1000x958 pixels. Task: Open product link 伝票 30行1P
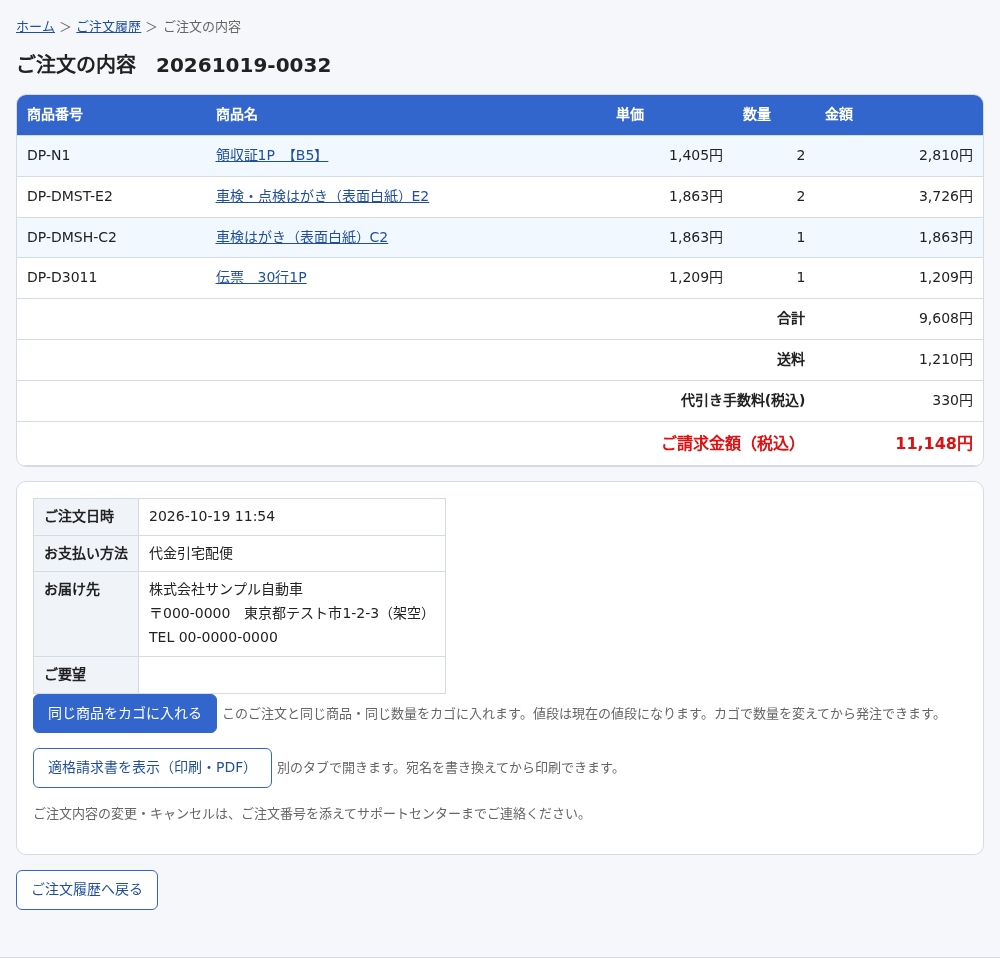(261, 277)
